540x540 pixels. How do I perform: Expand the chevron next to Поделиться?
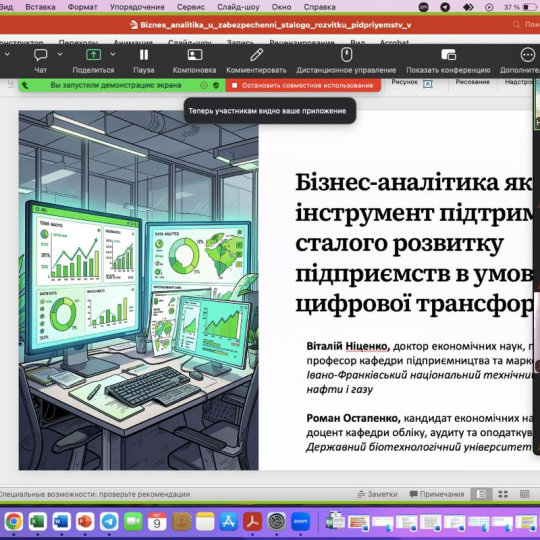(x=113, y=54)
